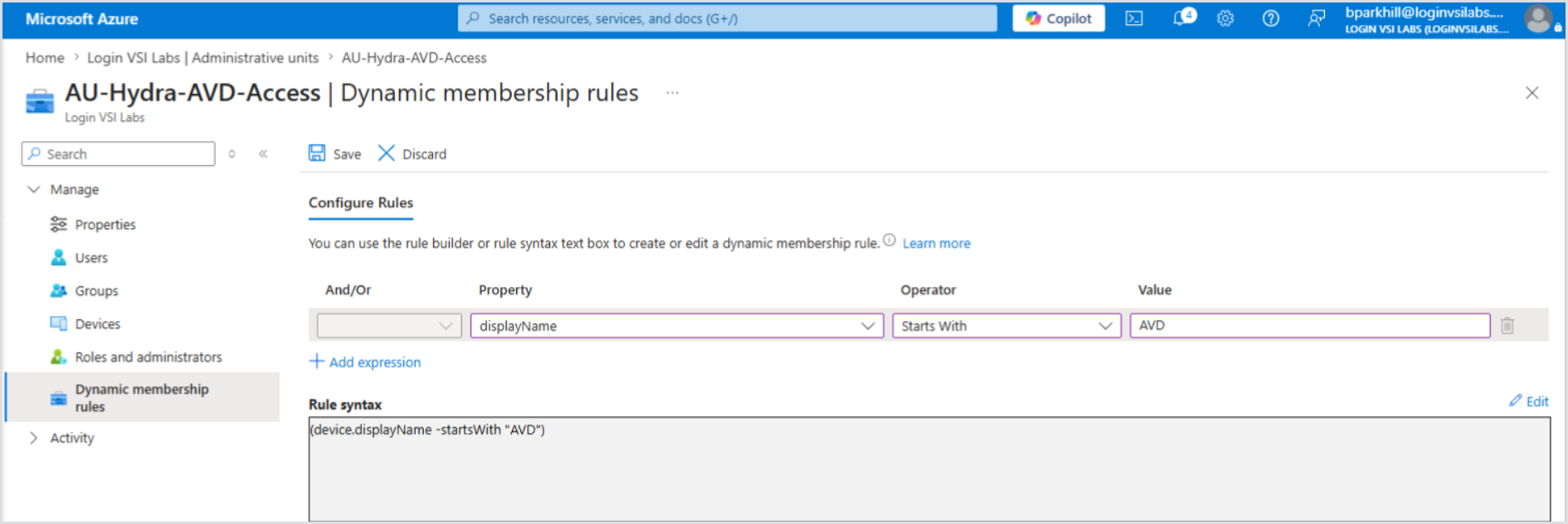Click the Dynamic membership rules icon
Screen dimensions: 1568x524
58,398
